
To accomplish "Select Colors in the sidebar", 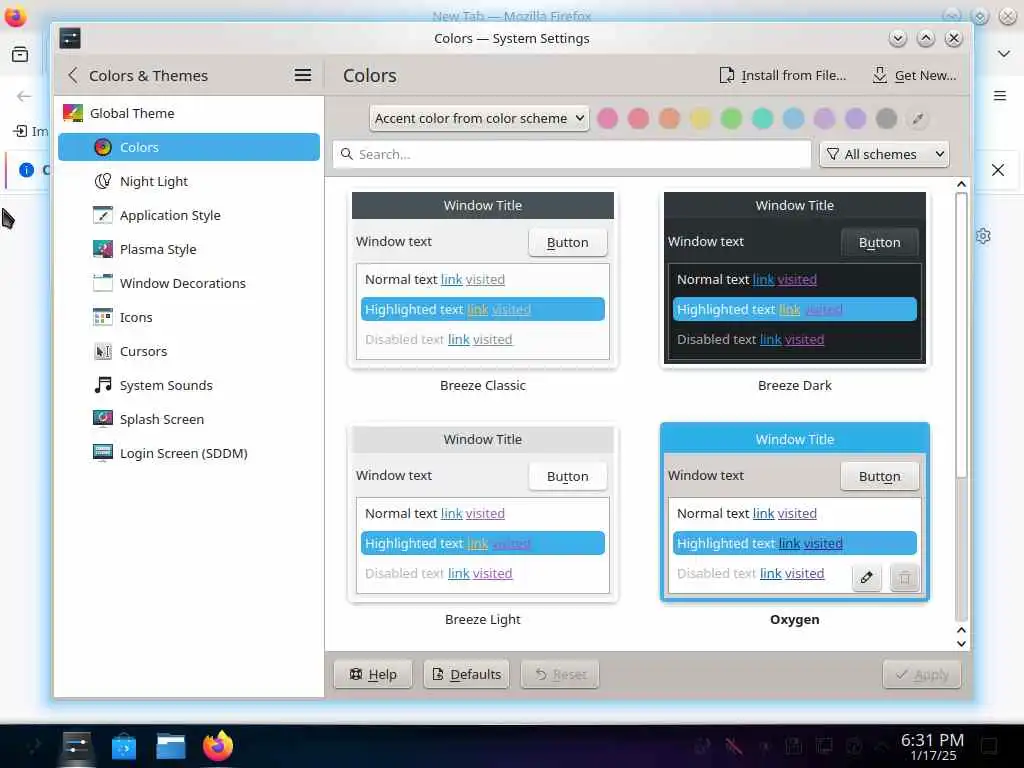I will 189,147.
